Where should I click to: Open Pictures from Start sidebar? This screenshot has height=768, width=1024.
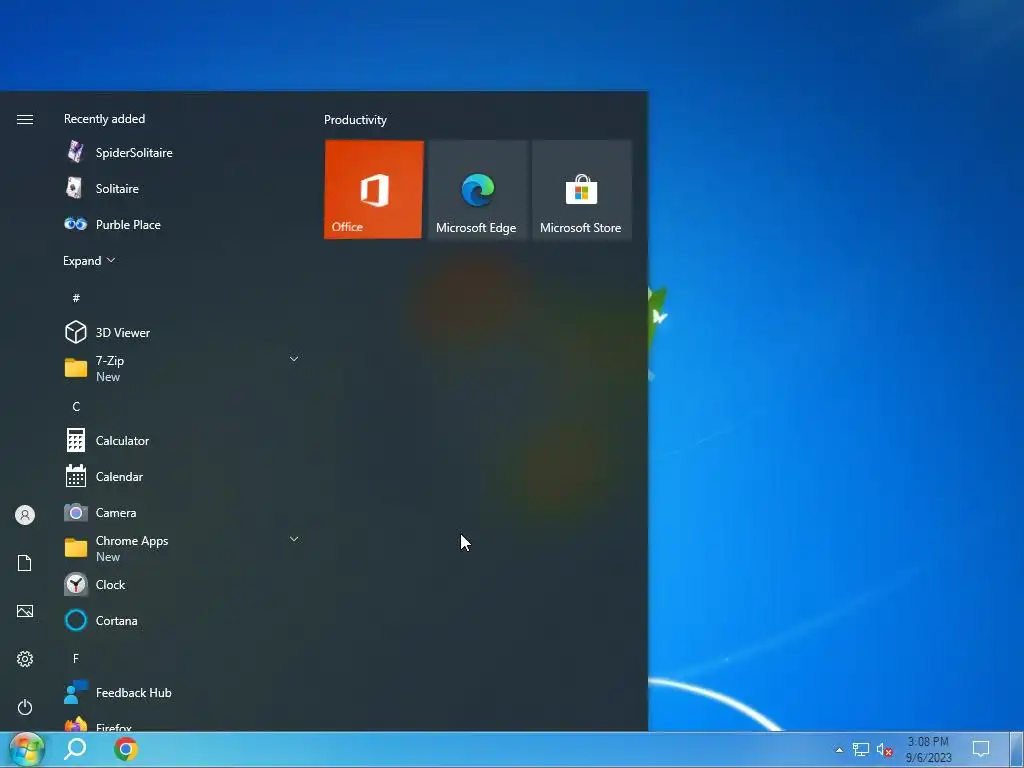[25, 611]
